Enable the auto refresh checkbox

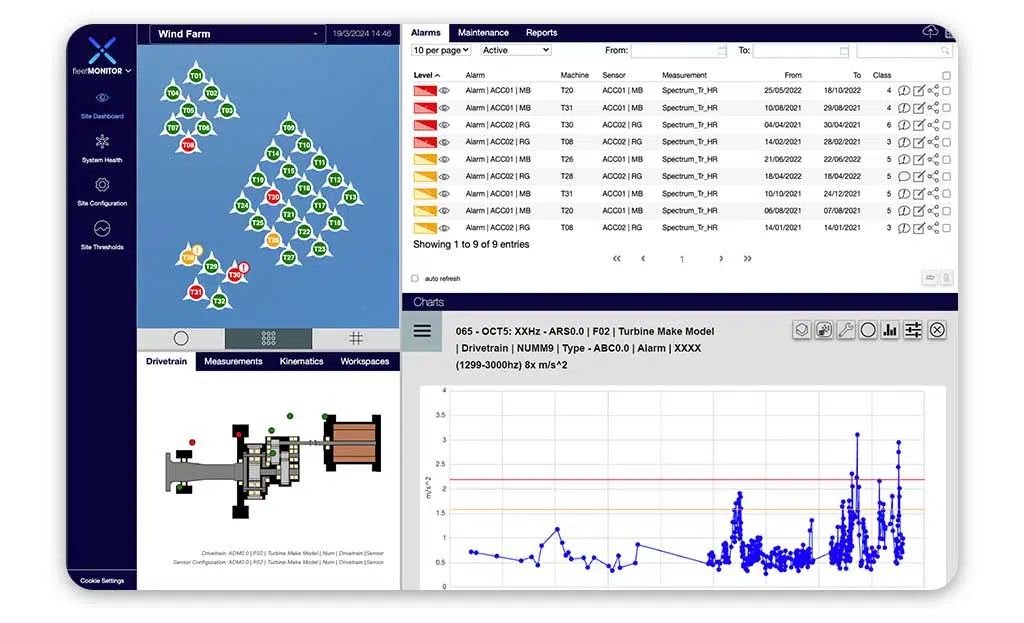(414, 278)
